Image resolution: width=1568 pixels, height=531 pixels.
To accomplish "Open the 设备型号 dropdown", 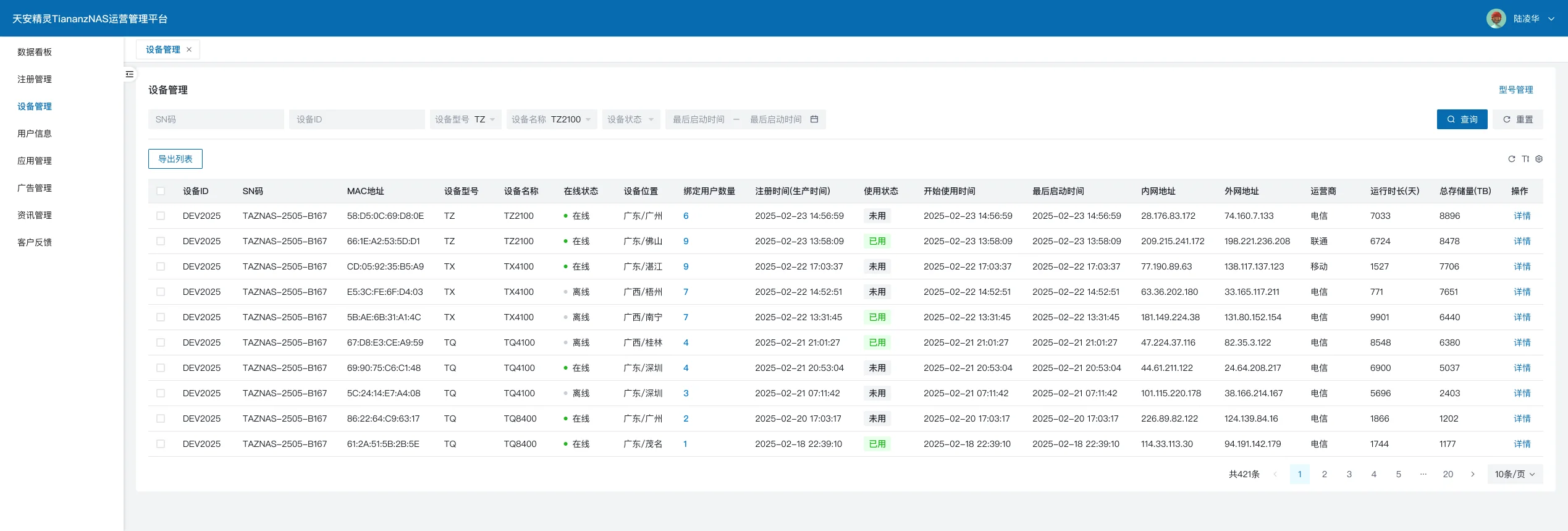I will [x=465, y=119].
